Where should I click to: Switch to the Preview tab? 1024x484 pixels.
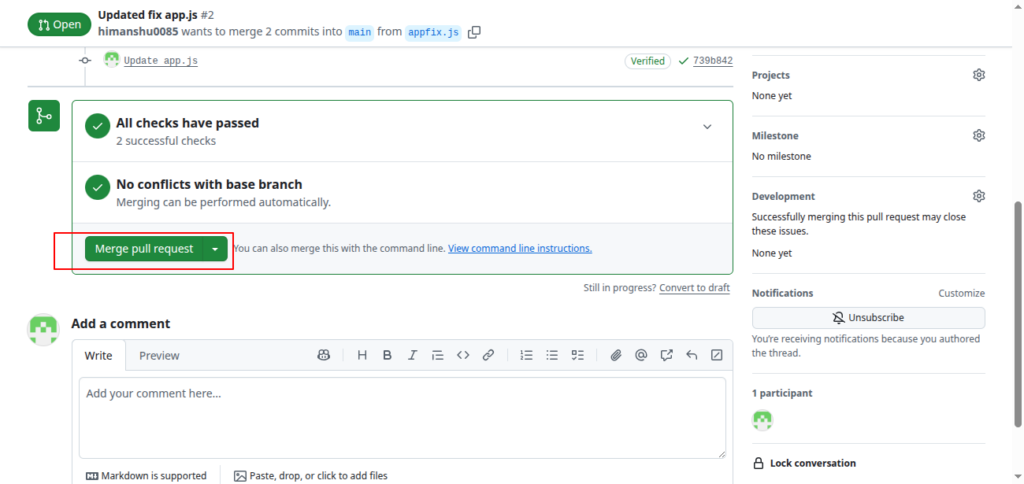tap(159, 355)
